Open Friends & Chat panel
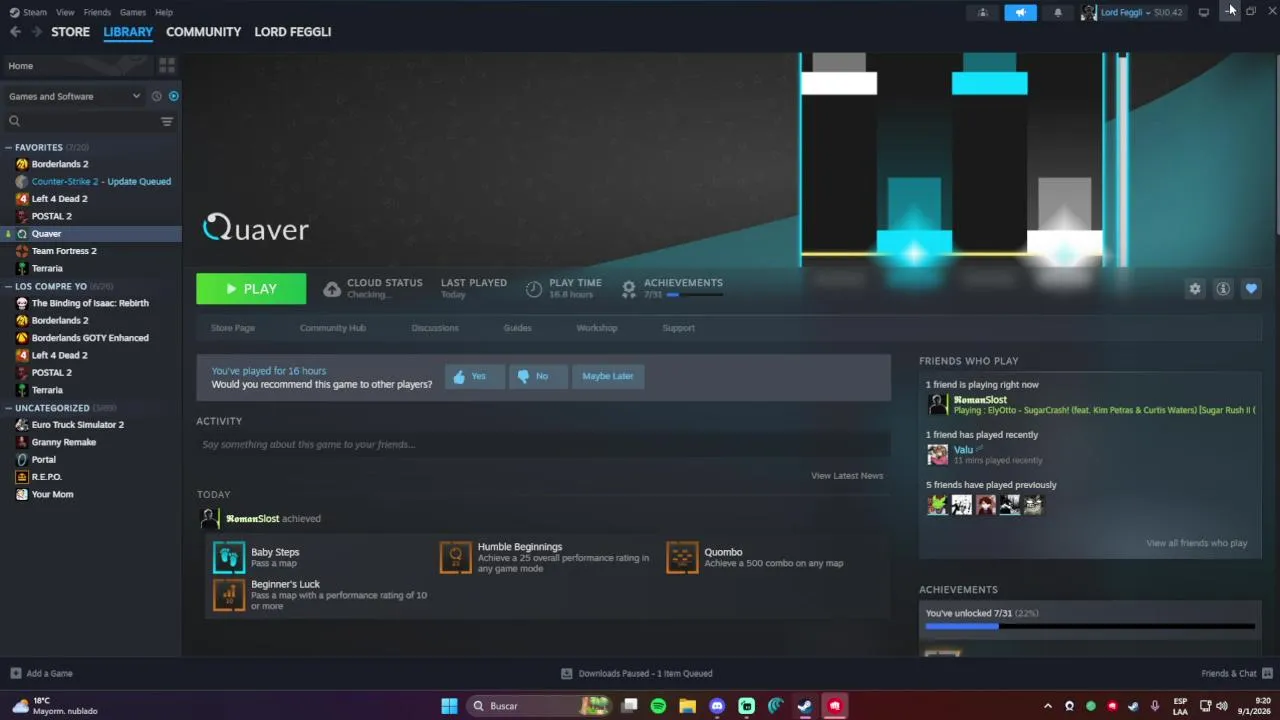This screenshot has height=720, width=1280. [1237, 673]
